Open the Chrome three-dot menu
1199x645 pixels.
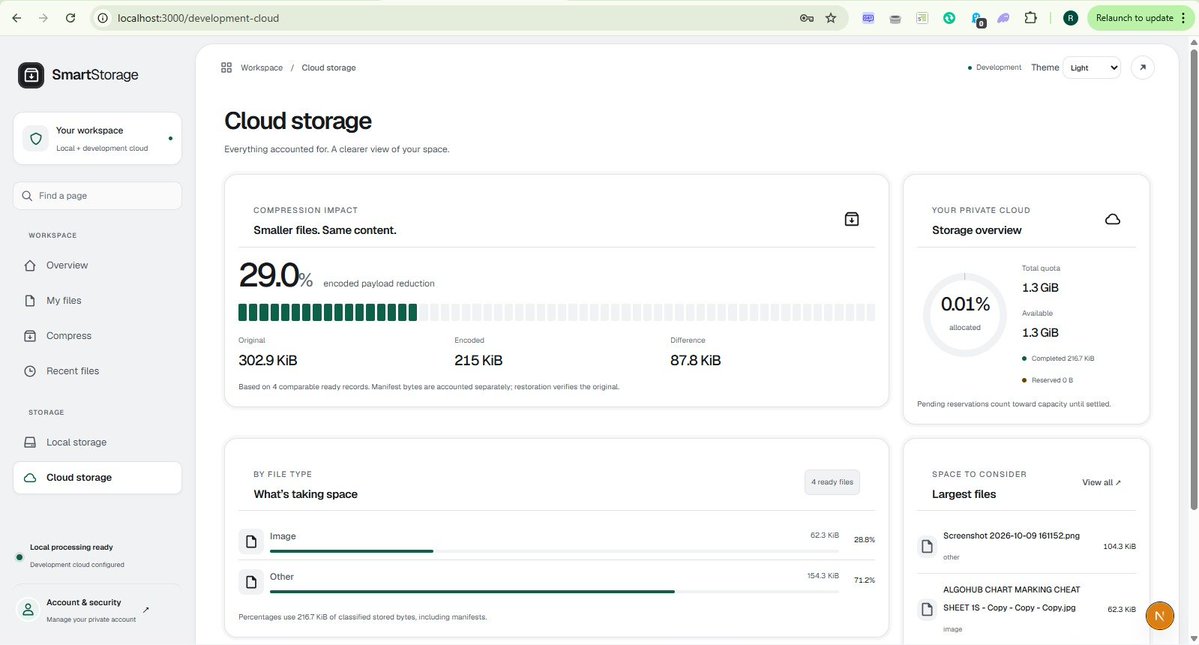[x=1184, y=18]
